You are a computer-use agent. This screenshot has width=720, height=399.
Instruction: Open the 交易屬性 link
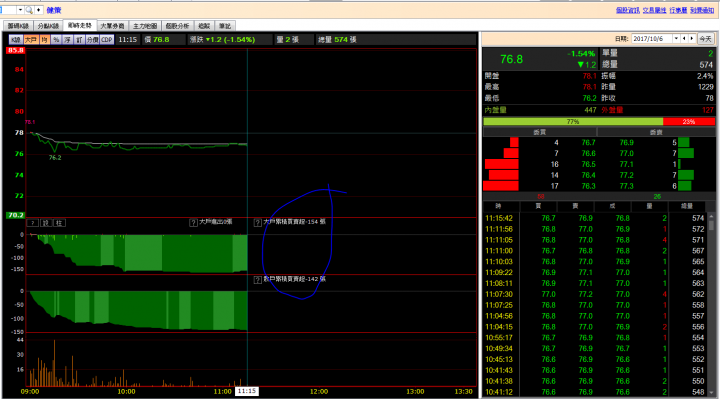(x=654, y=10)
